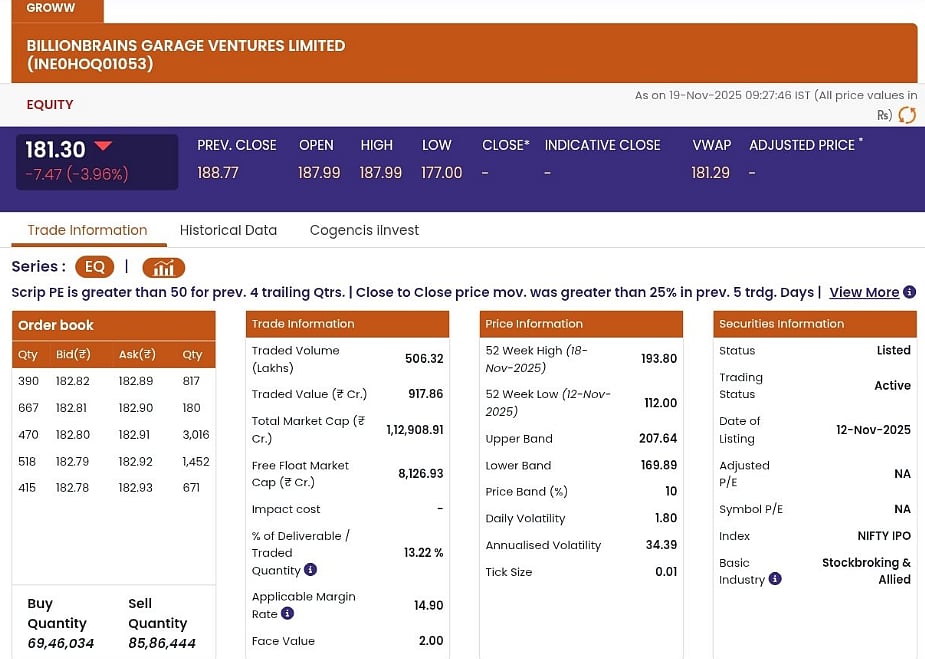Click the EQUITY label under the company name
The image size is (925, 659).
50,104
